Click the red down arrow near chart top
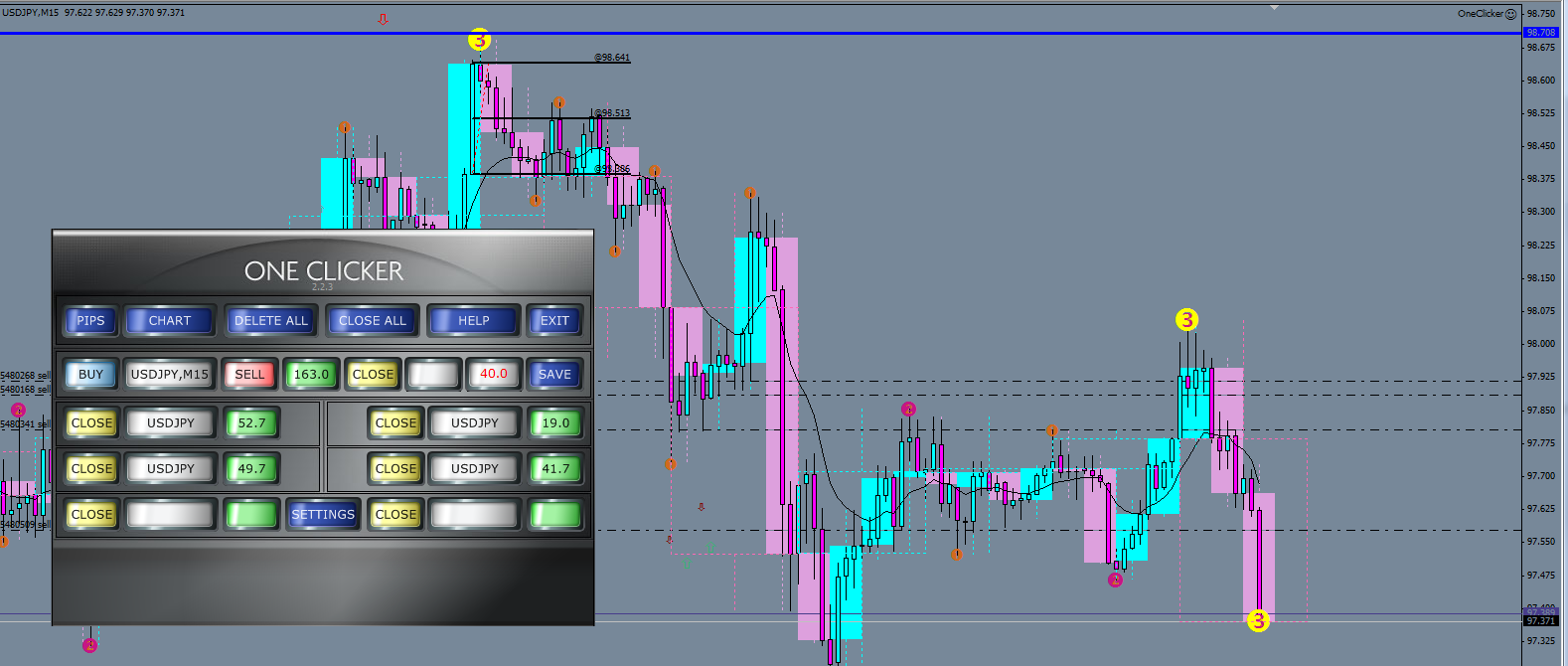 (384, 19)
